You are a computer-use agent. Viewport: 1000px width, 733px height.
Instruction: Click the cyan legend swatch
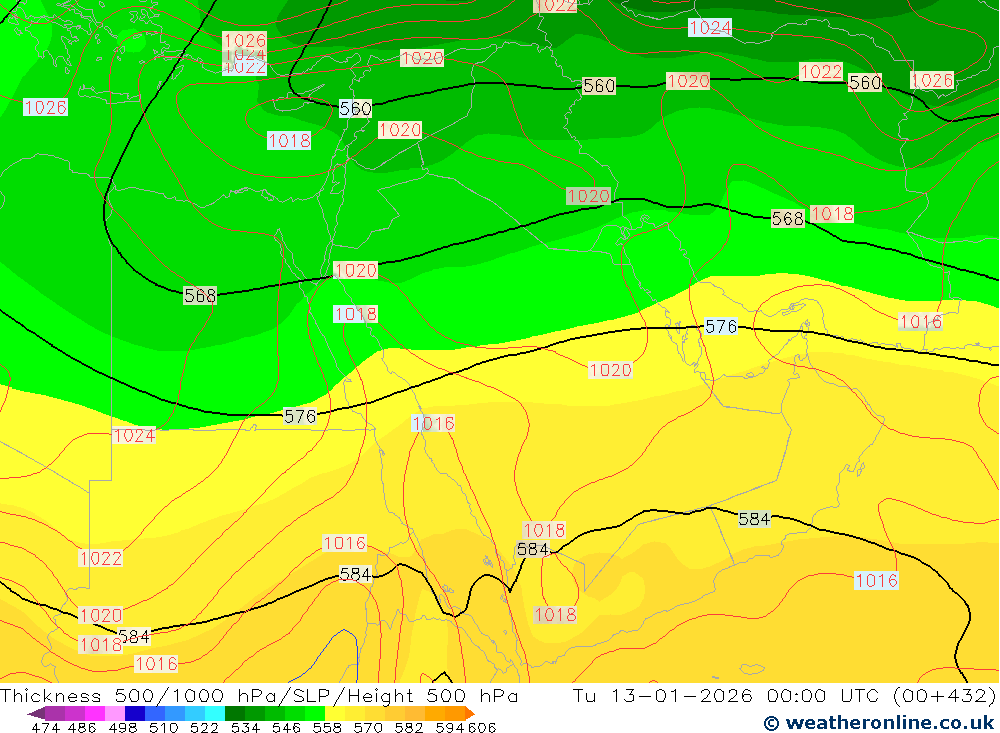[215, 713]
